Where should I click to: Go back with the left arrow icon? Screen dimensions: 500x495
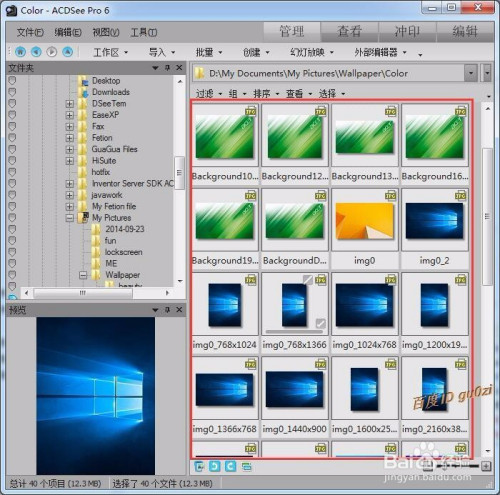click(x=36, y=52)
